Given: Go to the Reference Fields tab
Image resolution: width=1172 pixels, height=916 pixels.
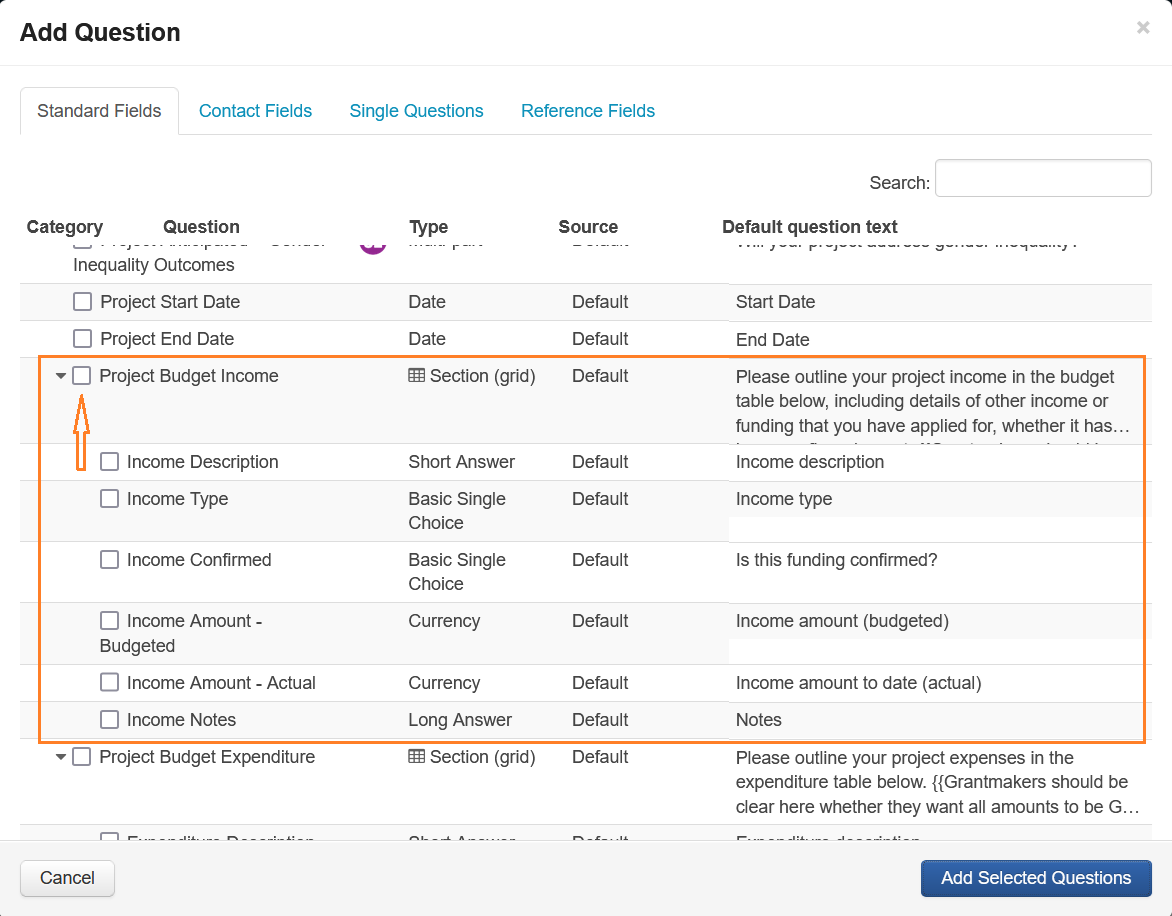Looking at the screenshot, I should pyautogui.click(x=587, y=111).
